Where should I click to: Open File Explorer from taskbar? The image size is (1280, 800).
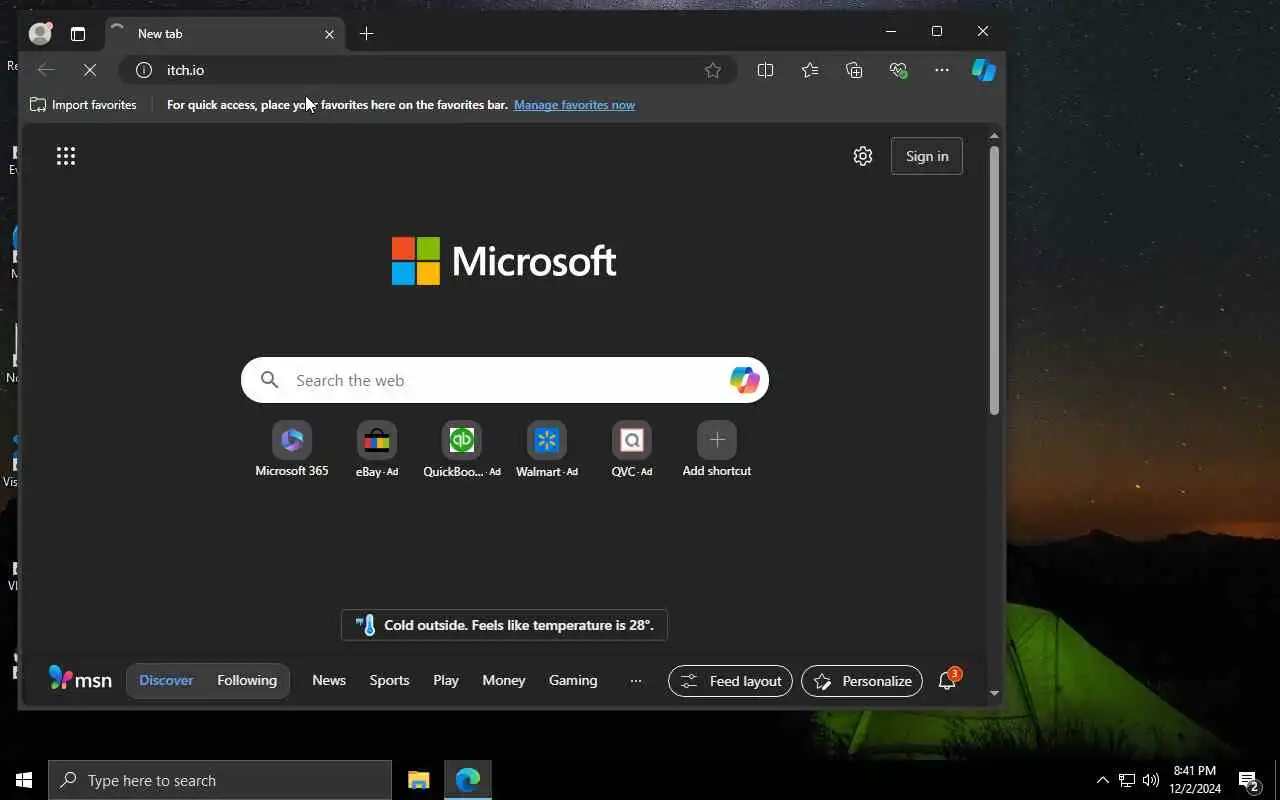point(419,780)
